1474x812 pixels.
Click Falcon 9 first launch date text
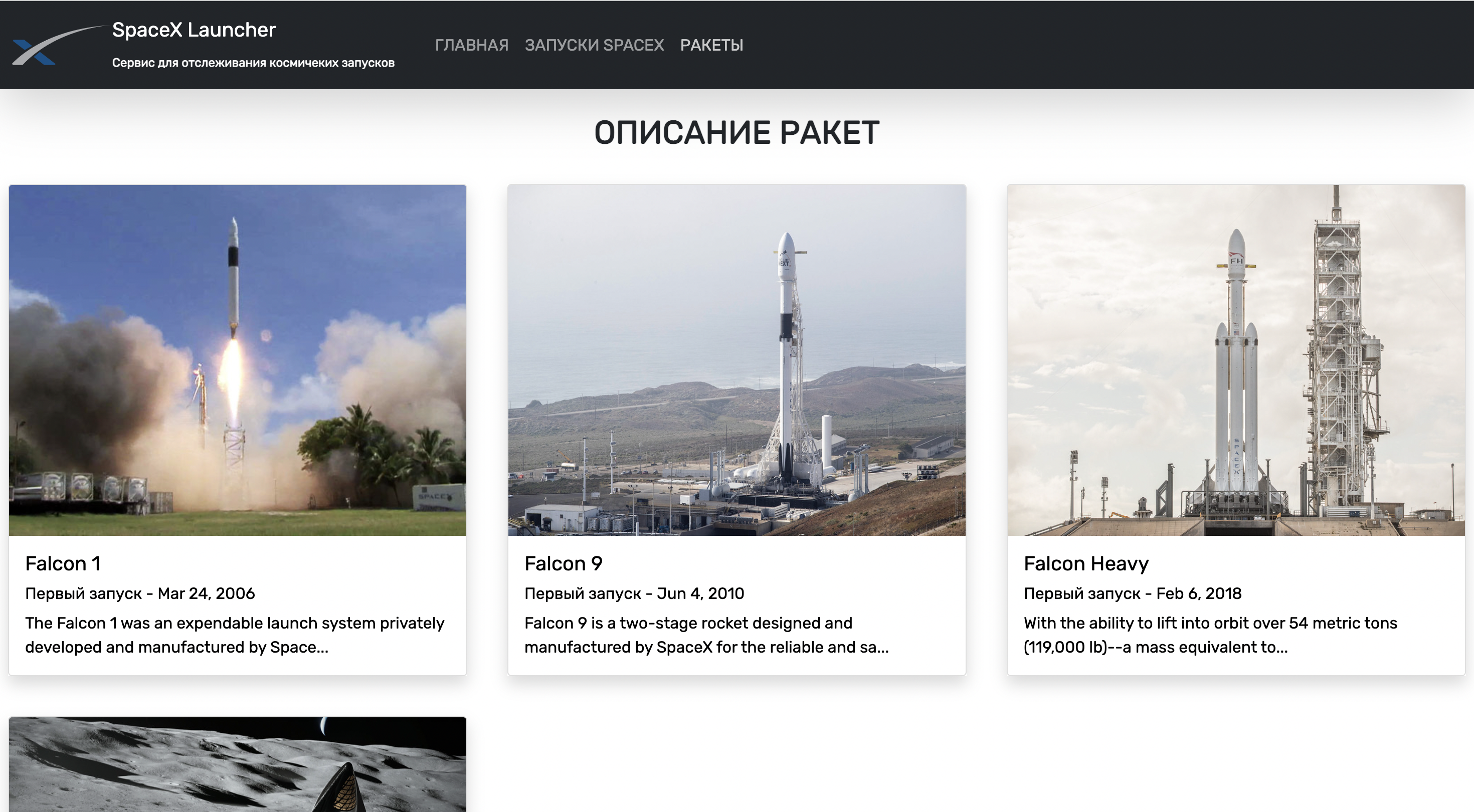click(x=634, y=593)
